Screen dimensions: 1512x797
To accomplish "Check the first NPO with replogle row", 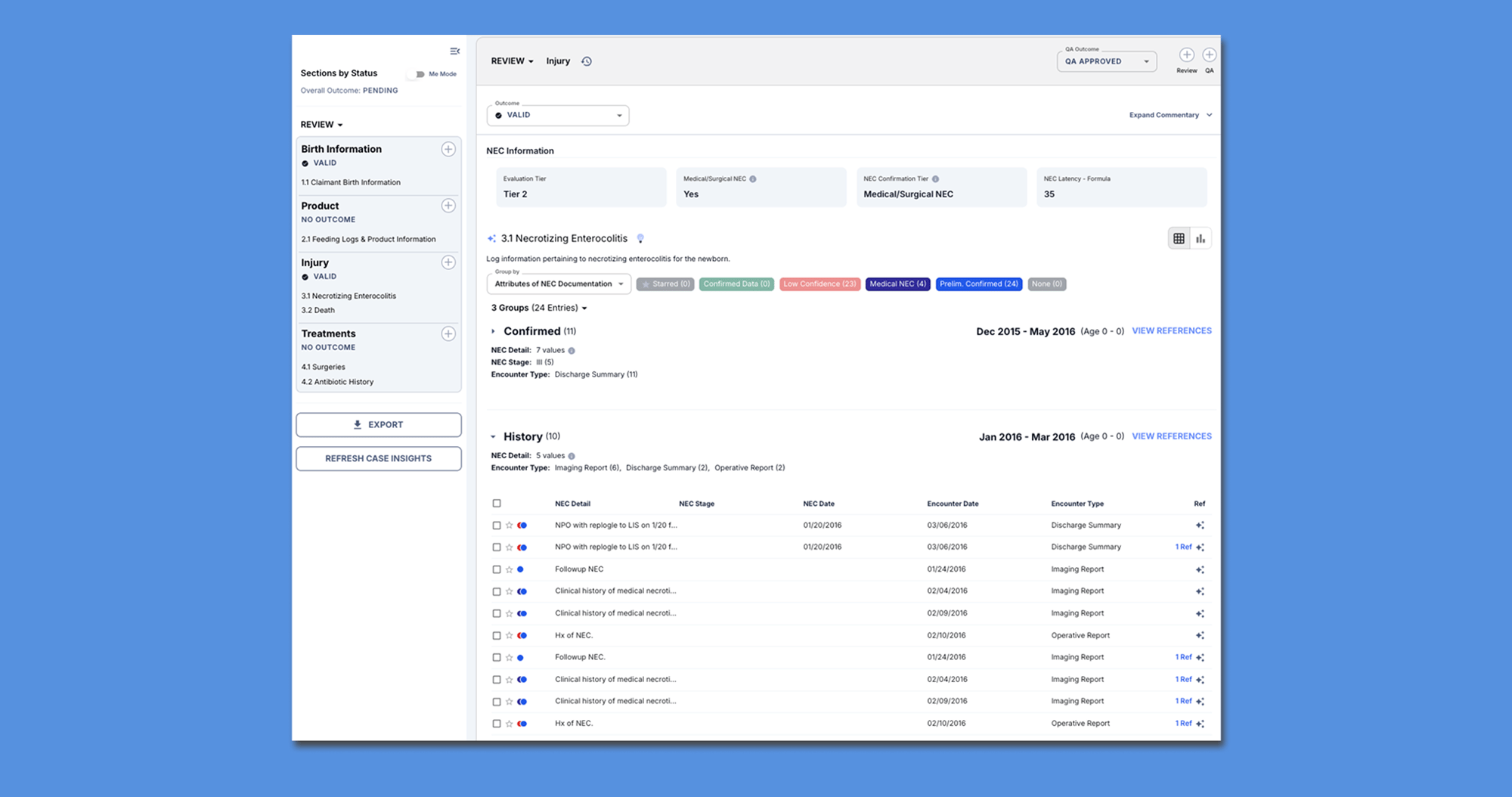I will click(497, 526).
